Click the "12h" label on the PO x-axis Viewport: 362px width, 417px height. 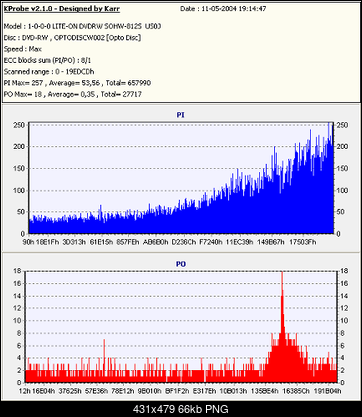[x=24, y=391]
